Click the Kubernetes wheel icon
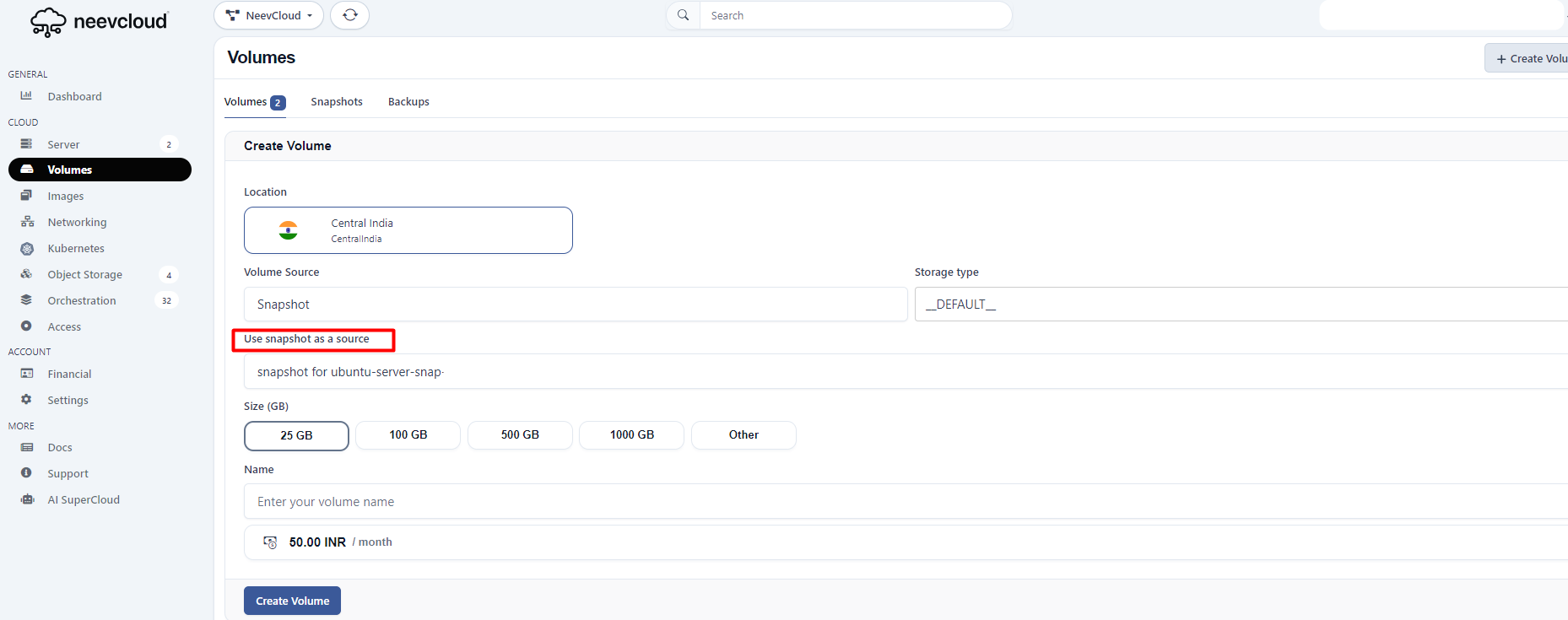This screenshot has height=620, width=1568. click(x=27, y=249)
